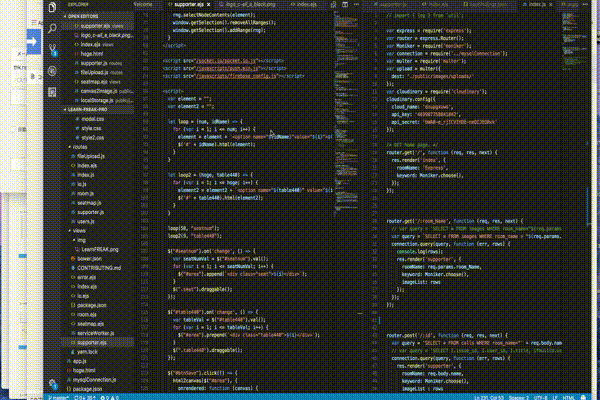This screenshot has height=400, width=600.
Task: Open the Search view in the activity bar
Action: 52,28
